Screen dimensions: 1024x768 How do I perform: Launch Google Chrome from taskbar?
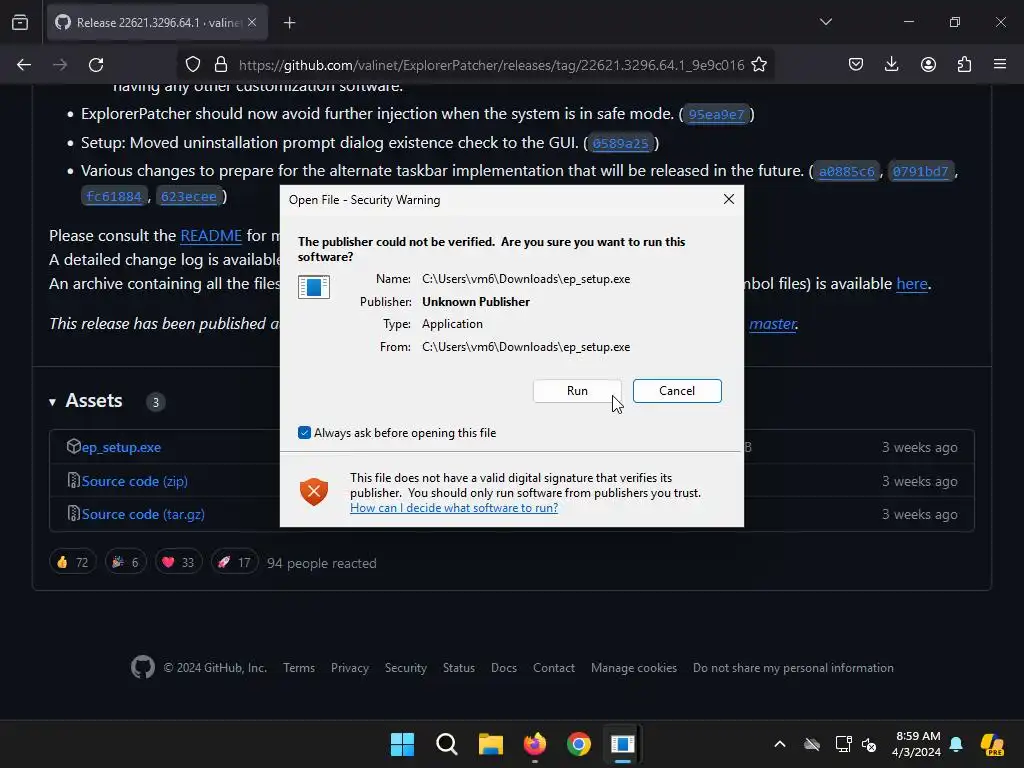tap(579, 744)
